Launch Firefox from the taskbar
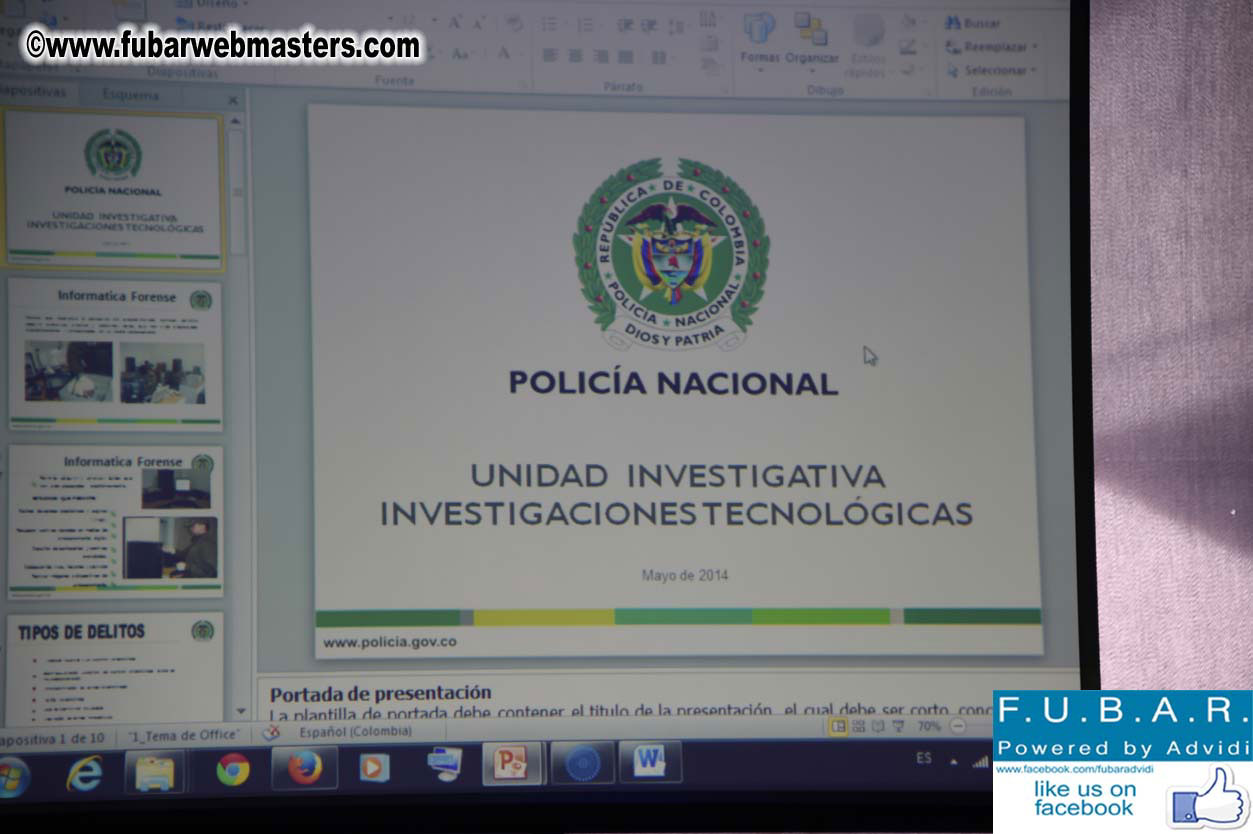The height and width of the screenshot is (834, 1253). [x=304, y=768]
